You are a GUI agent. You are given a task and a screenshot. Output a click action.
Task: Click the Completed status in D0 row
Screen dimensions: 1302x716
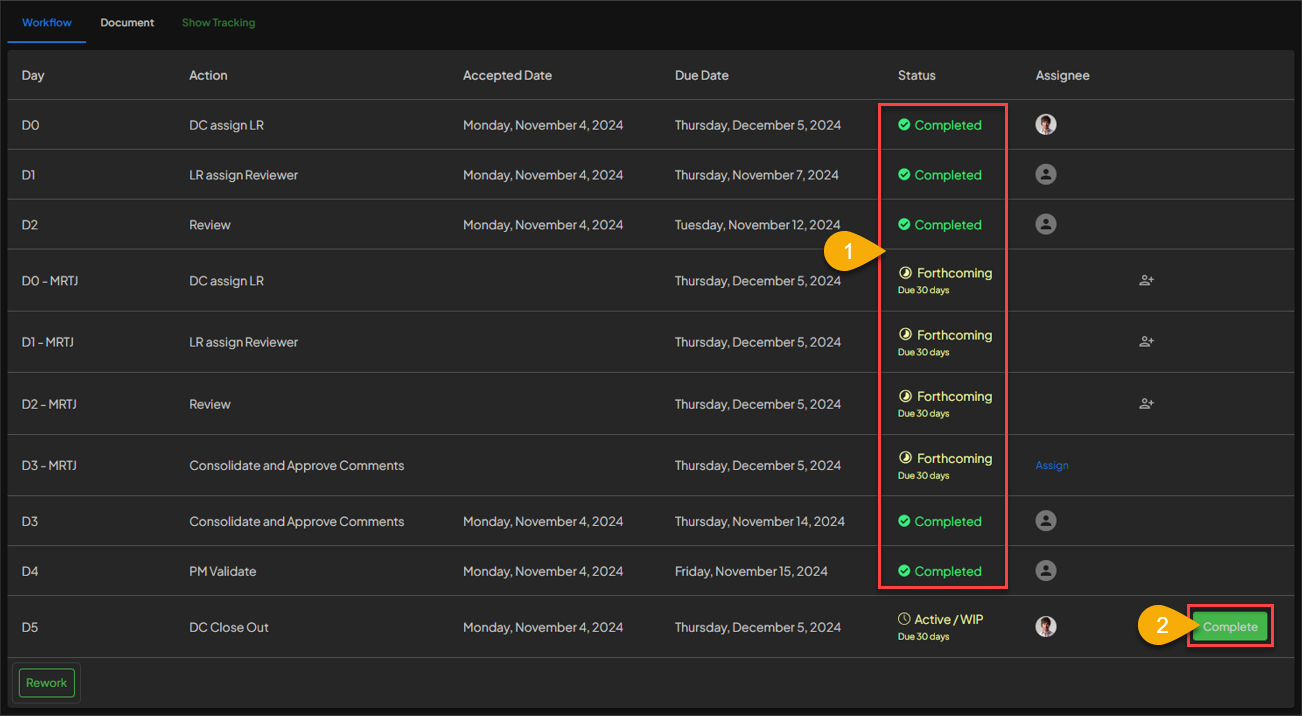(x=946, y=125)
